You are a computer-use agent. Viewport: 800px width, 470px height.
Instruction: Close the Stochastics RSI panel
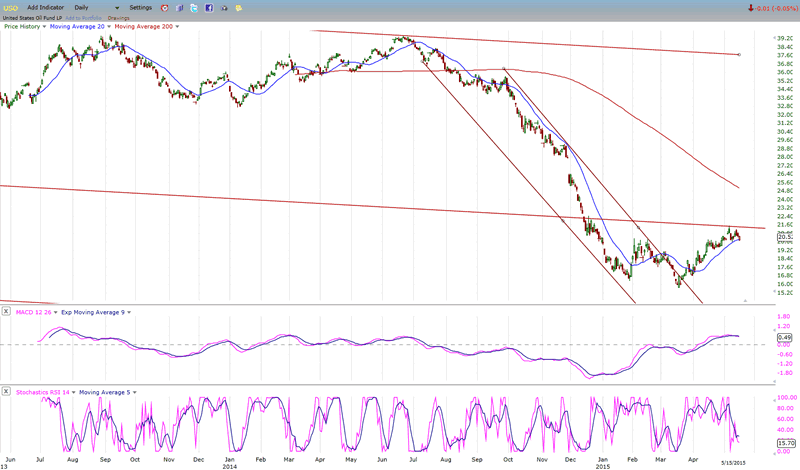click(6, 392)
